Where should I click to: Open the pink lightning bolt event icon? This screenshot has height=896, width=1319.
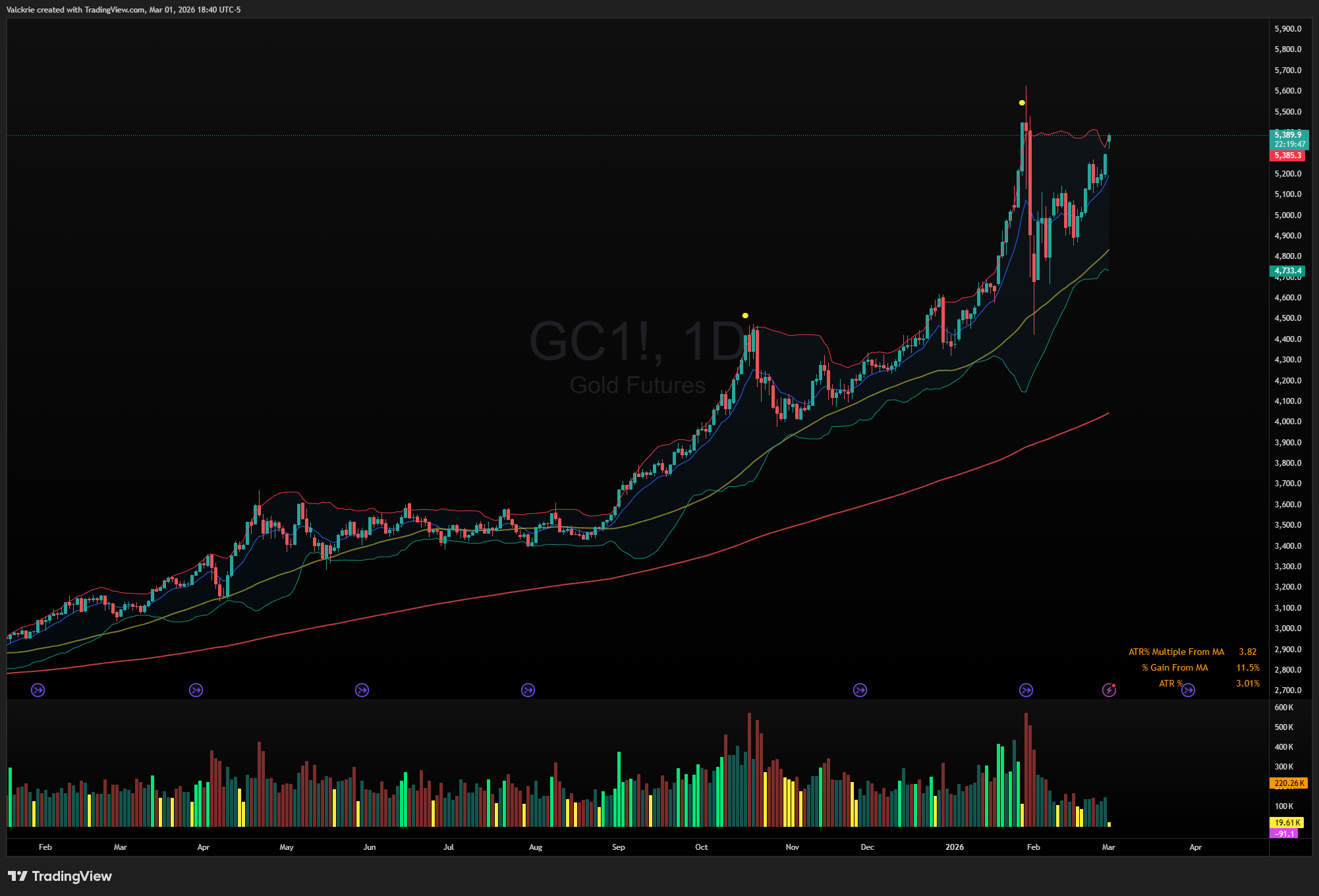pyautogui.click(x=1109, y=690)
